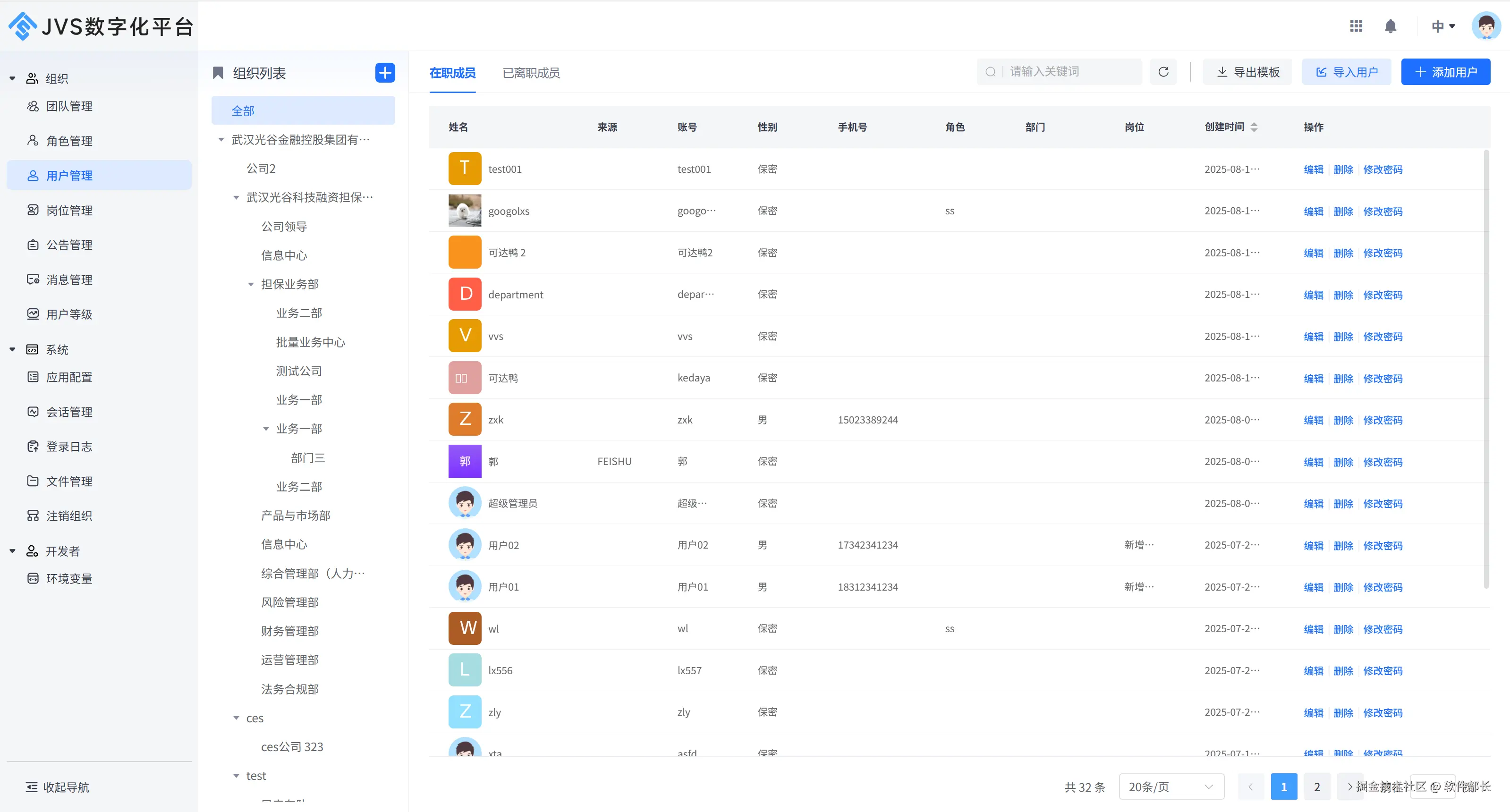
Task: Open the apps grid icon in header
Action: coord(1356,26)
